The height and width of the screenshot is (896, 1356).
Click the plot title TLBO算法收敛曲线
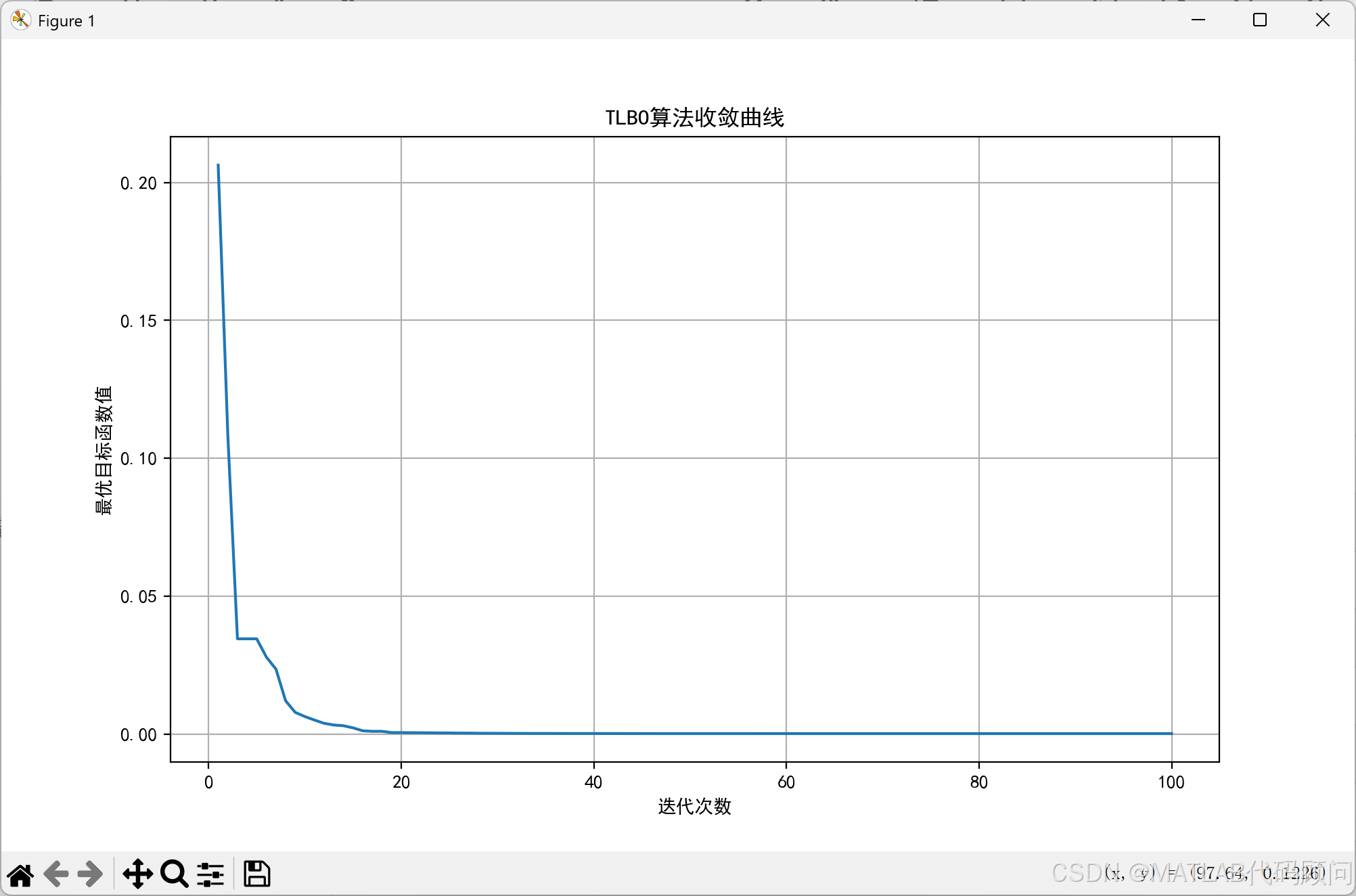694,118
